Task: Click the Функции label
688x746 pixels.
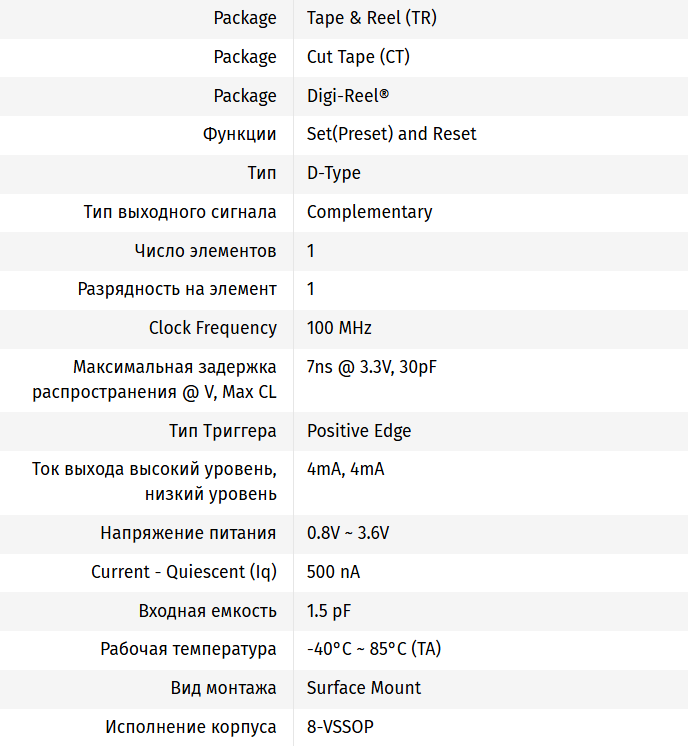Action: [239, 134]
